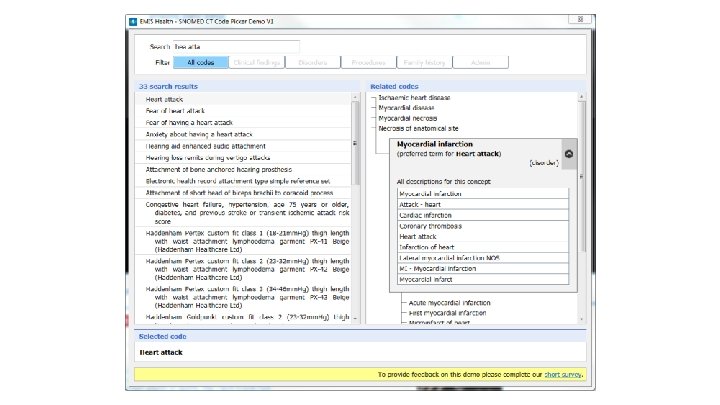Open 'Microinfarct of heart' child code

pos(439,322)
